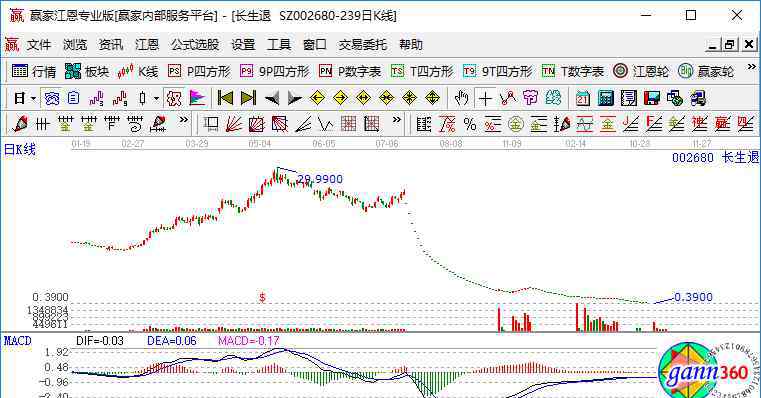
Task: Expand the candlestick type dropdown arrow
Action: [x=156, y=99]
